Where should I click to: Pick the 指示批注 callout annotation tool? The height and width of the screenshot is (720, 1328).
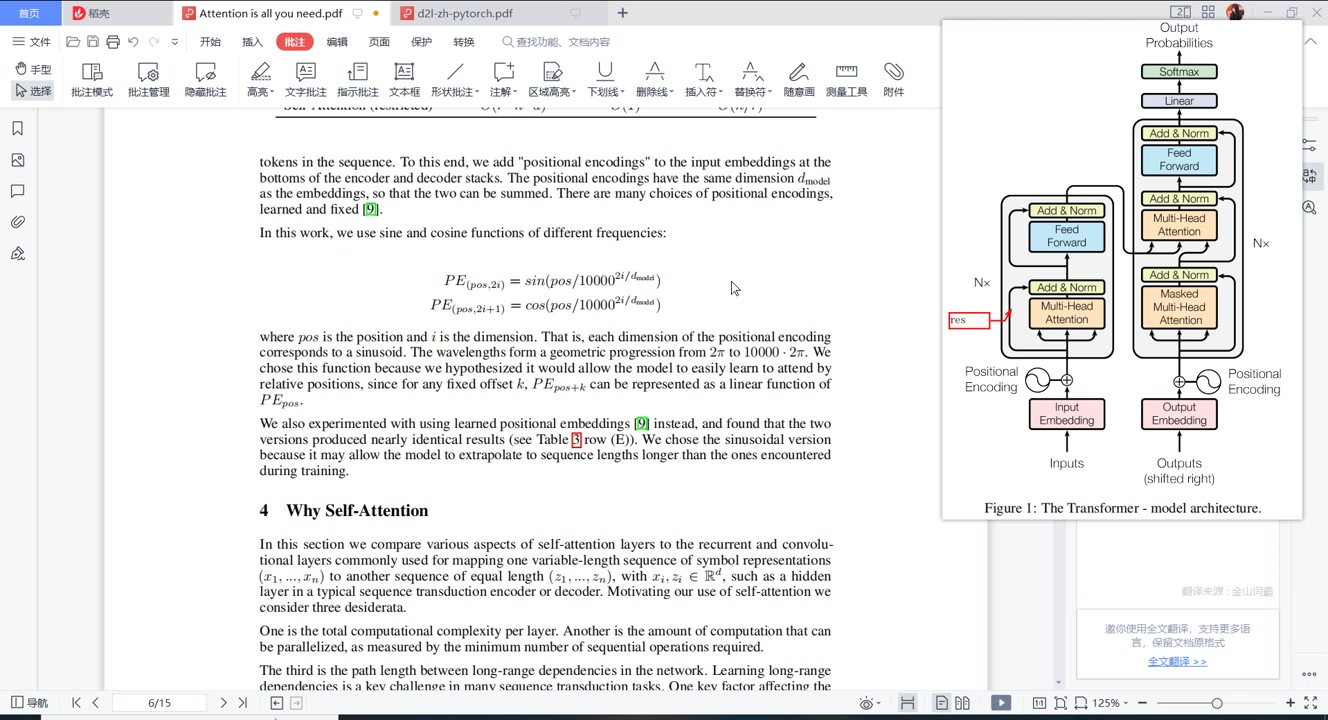[x=358, y=80]
